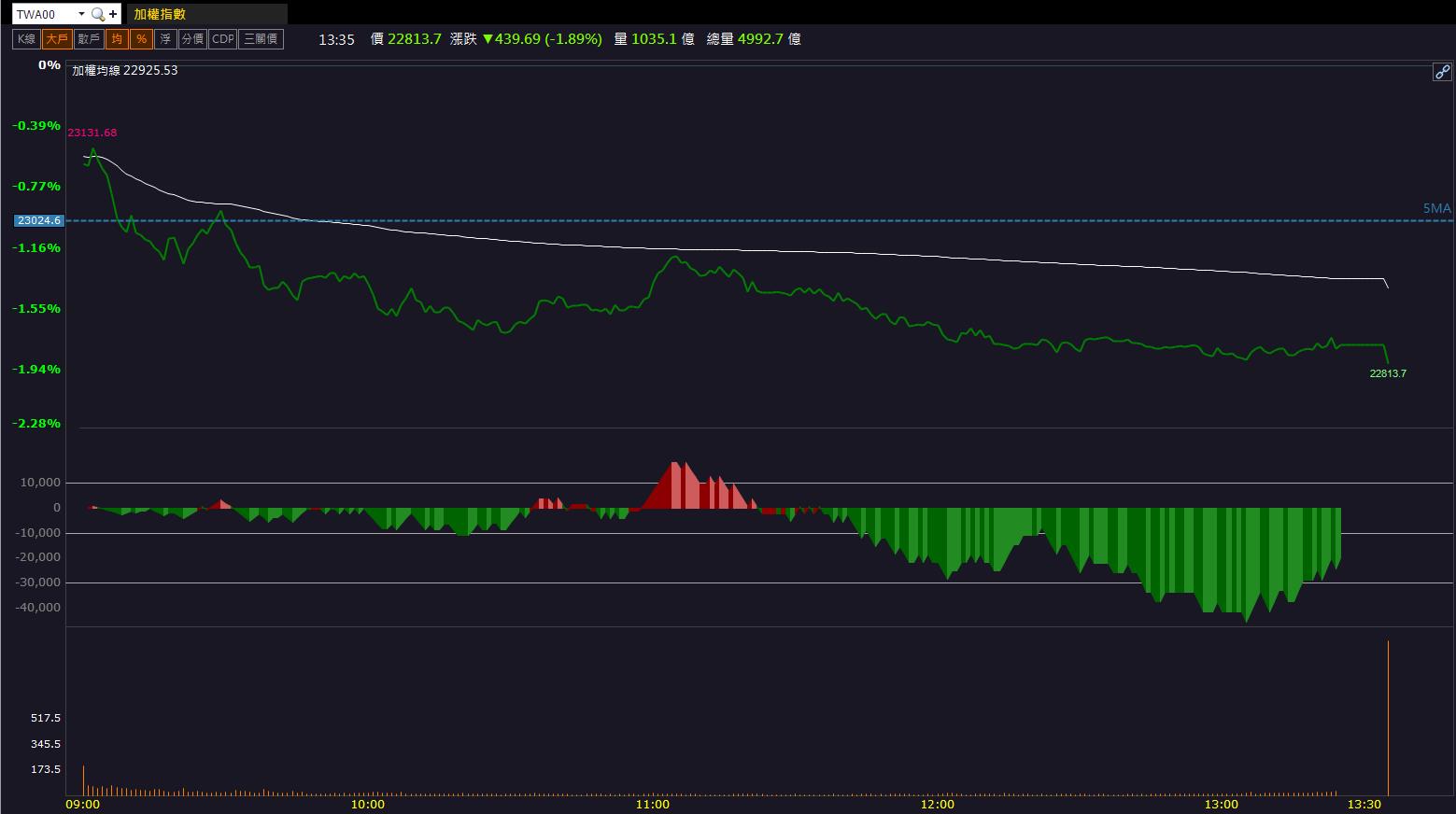1456x814 pixels.
Task: Click the 加權均線 22925.53 legend text
Action: 125,70
